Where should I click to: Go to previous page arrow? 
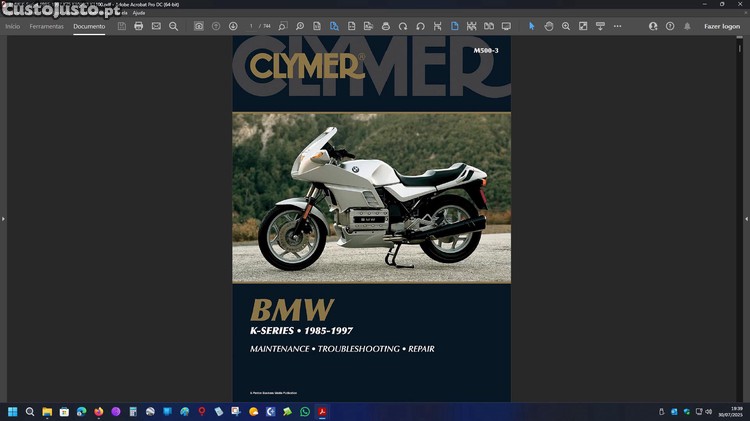[216, 26]
